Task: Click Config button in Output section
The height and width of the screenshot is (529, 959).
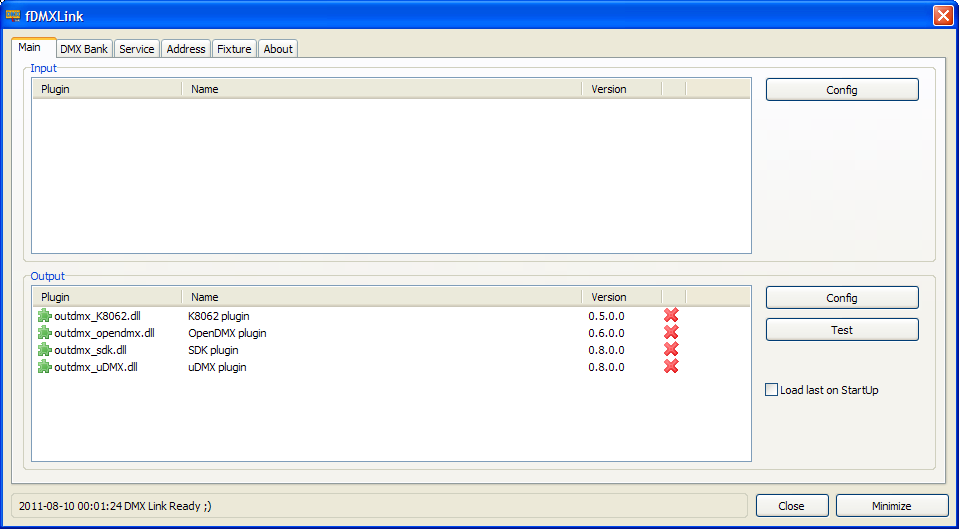Action: pyautogui.click(x=842, y=298)
